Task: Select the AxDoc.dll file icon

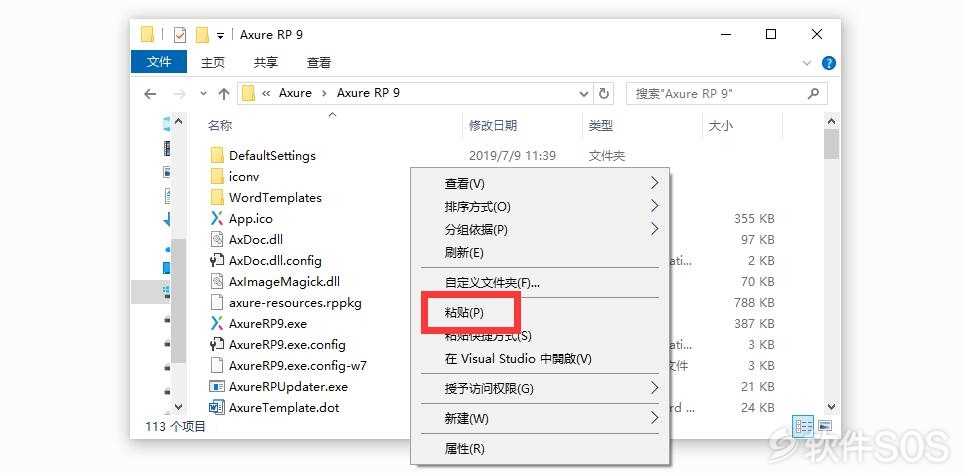Action: click(216, 239)
